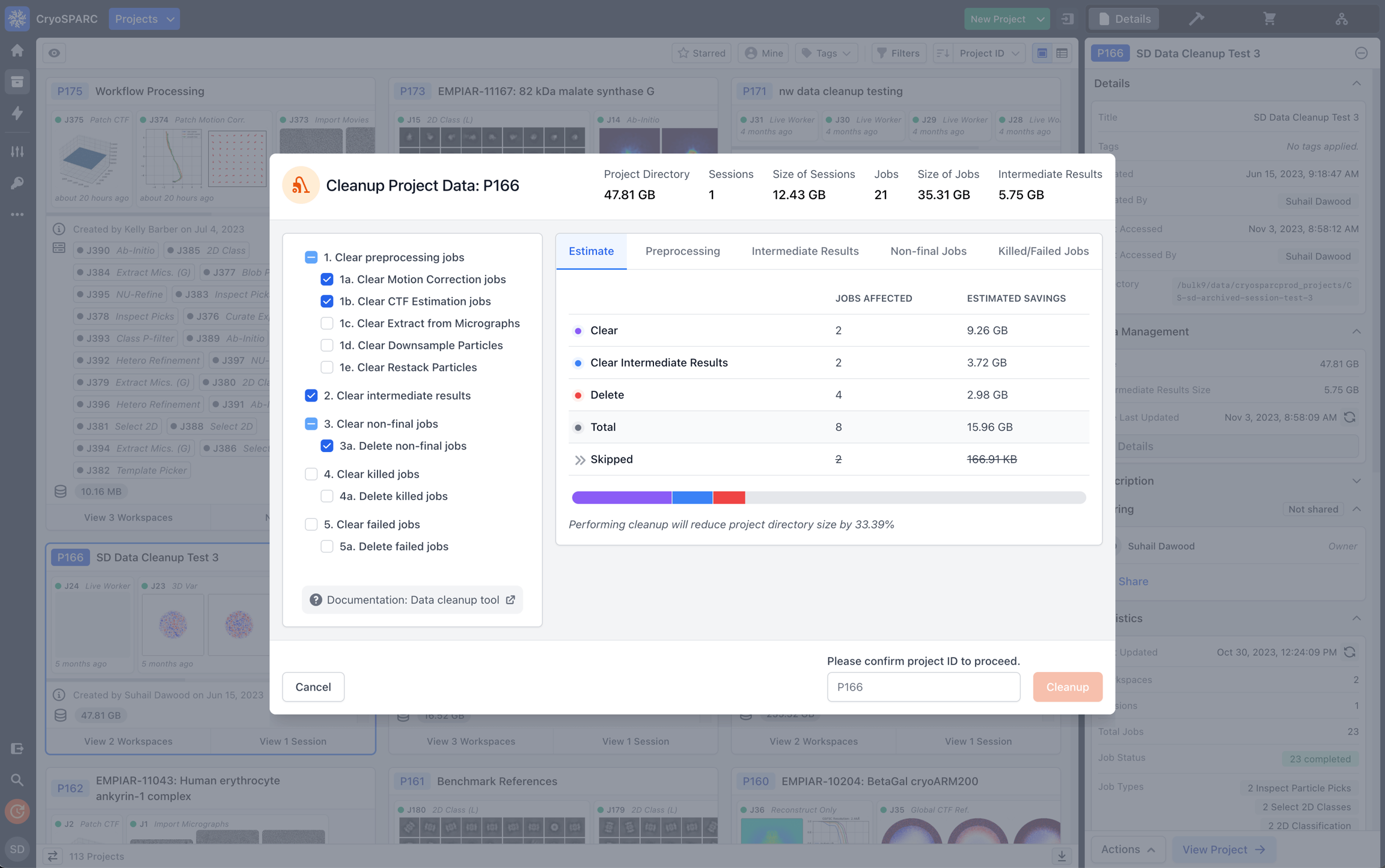This screenshot has height=868, width=1385.
Task: Click the CryoSPARC logo icon
Action: pyautogui.click(x=17, y=18)
